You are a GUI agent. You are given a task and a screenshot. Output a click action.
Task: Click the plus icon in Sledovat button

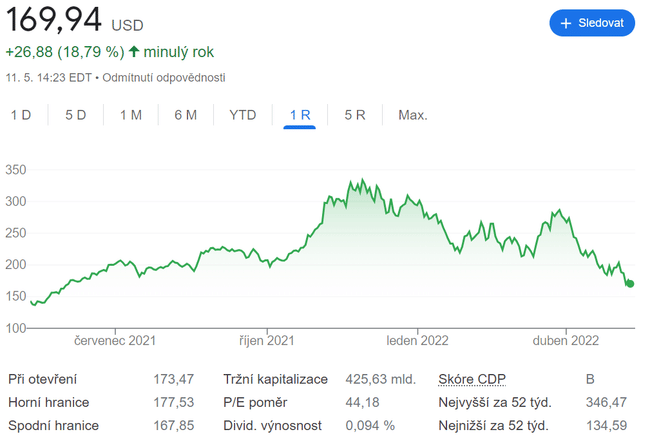tap(566, 23)
